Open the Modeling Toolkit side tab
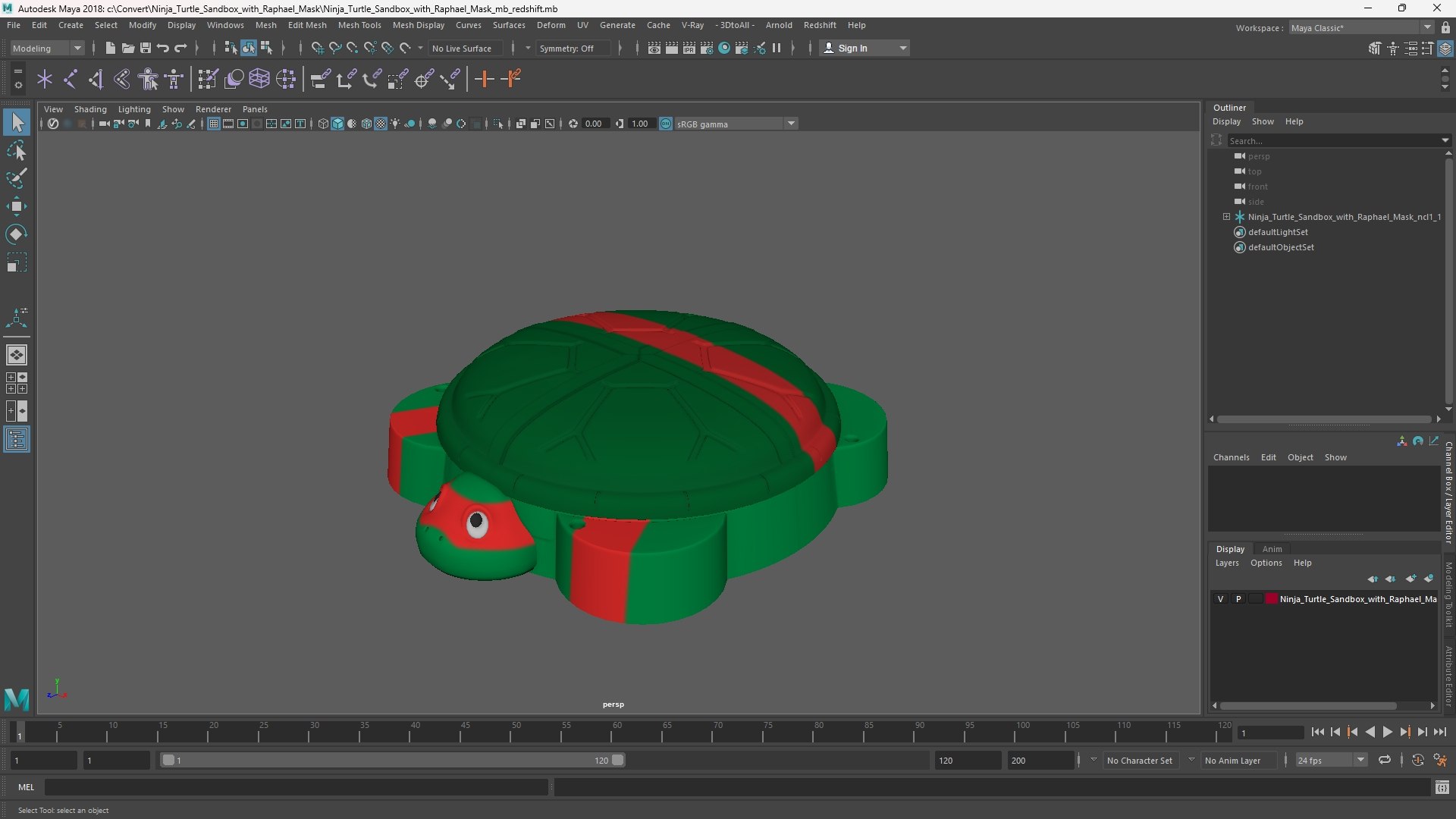Screen dimensions: 1456x819 pyautogui.click(x=1448, y=594)
